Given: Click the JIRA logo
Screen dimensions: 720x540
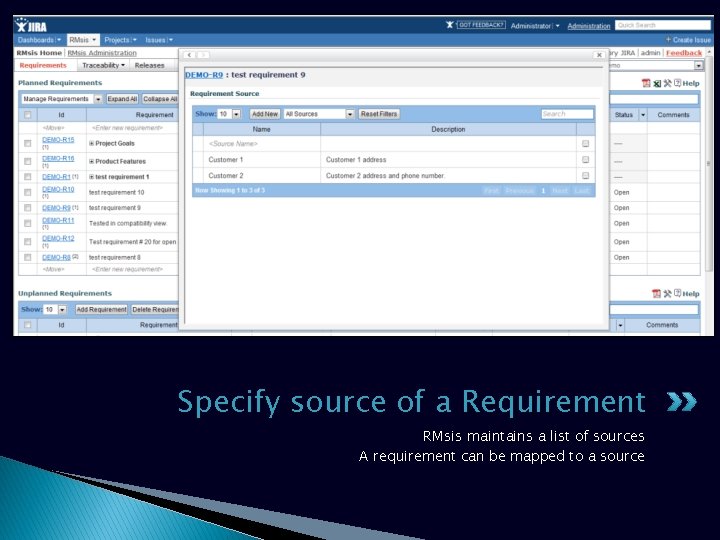Looking at the screenshot, I should tap(31, 25).
